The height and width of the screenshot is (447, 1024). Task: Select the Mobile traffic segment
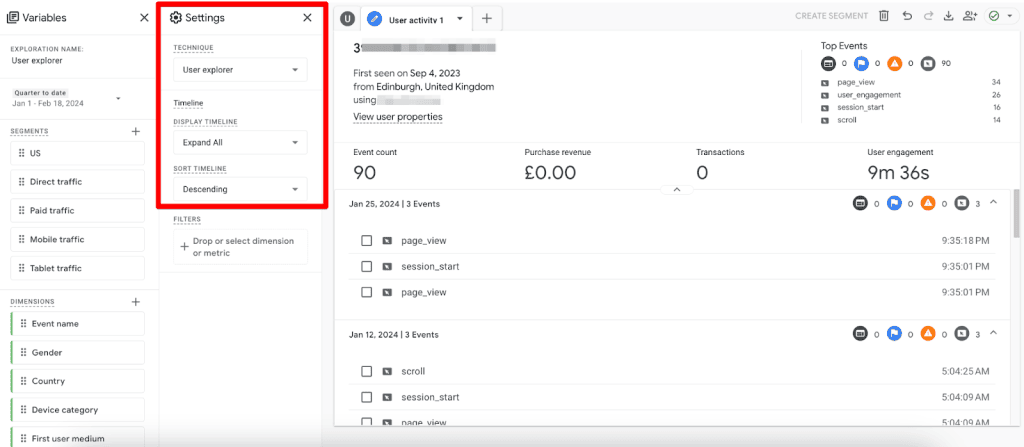pyautogui.click(x=78, y=239)
